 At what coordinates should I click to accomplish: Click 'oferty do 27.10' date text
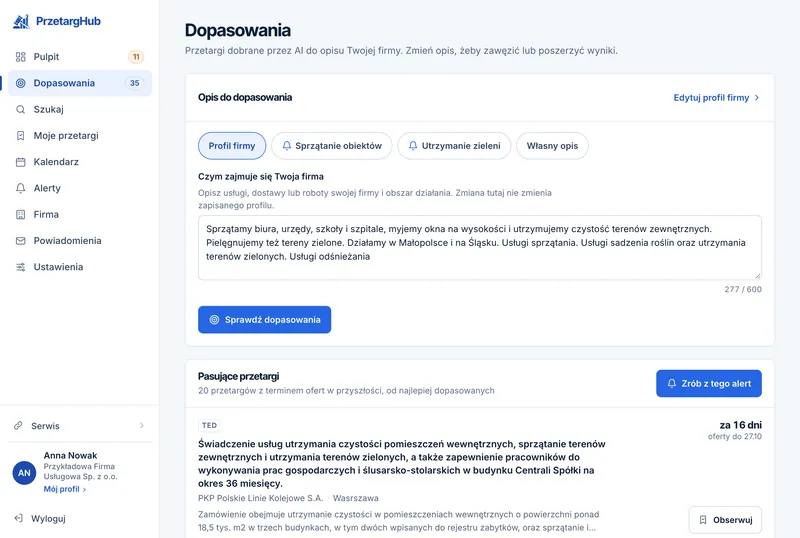pyautogui.click(x=735, y=436)
